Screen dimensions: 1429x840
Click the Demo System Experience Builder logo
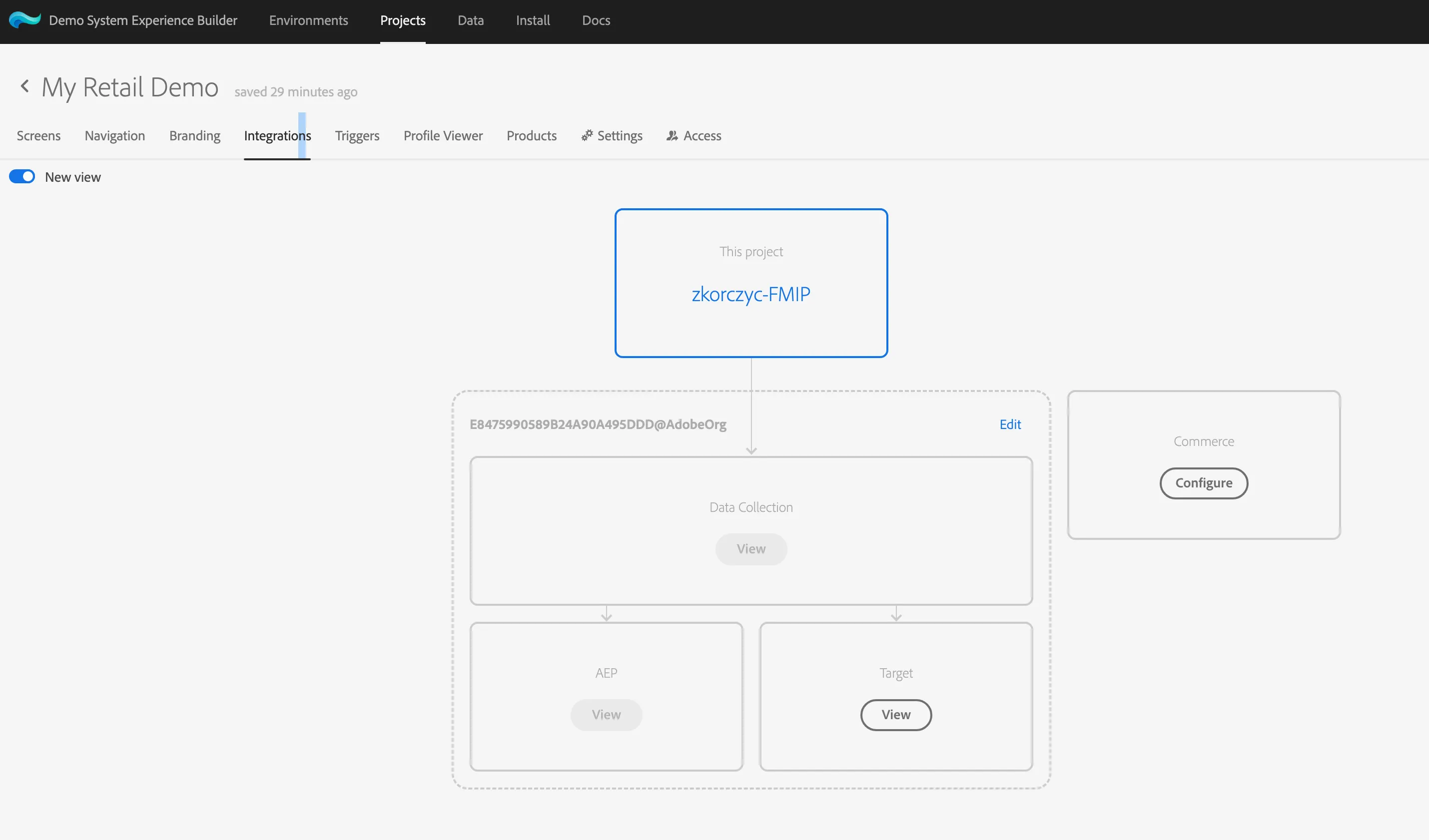tap(24, 20)
